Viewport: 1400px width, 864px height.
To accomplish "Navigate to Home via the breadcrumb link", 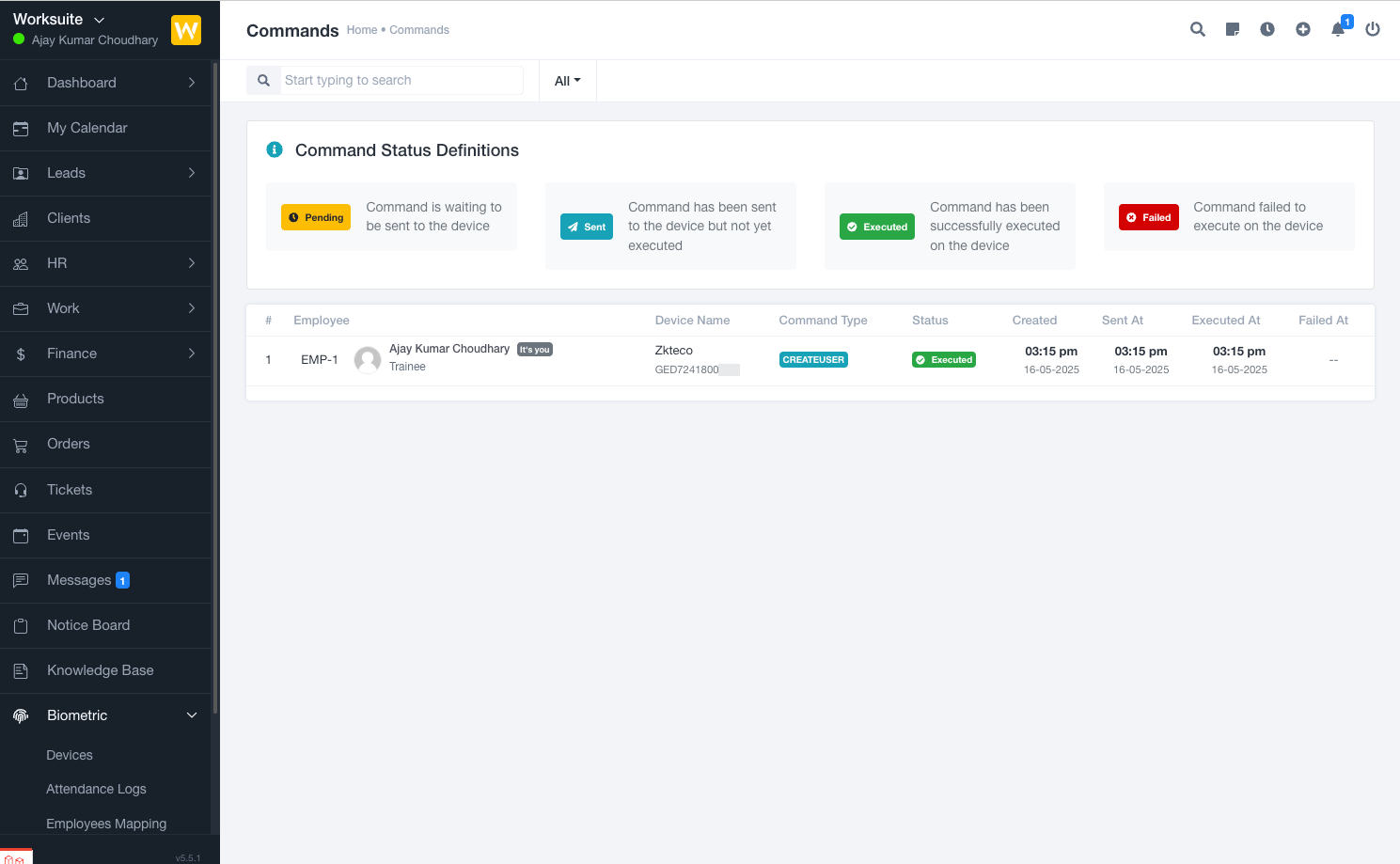I will [x=362, y=29].
